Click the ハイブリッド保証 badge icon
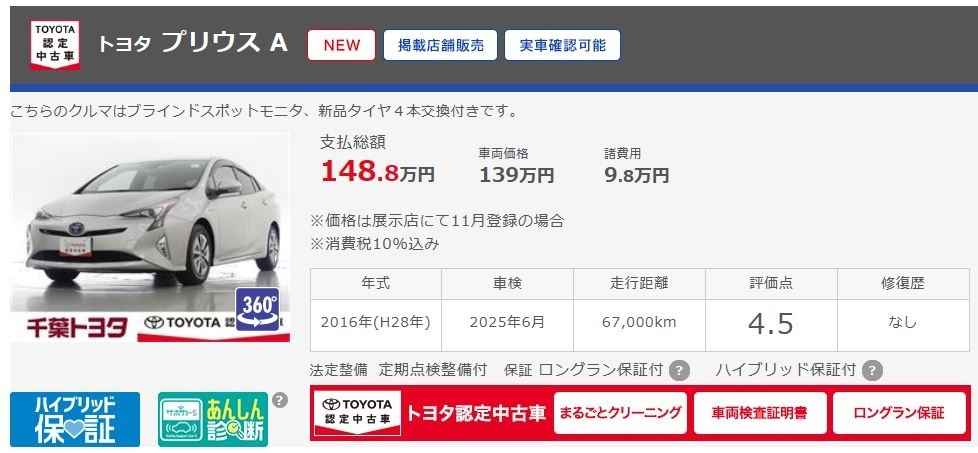Viewport: 978px width, 453px height. (x=75, y=419)
